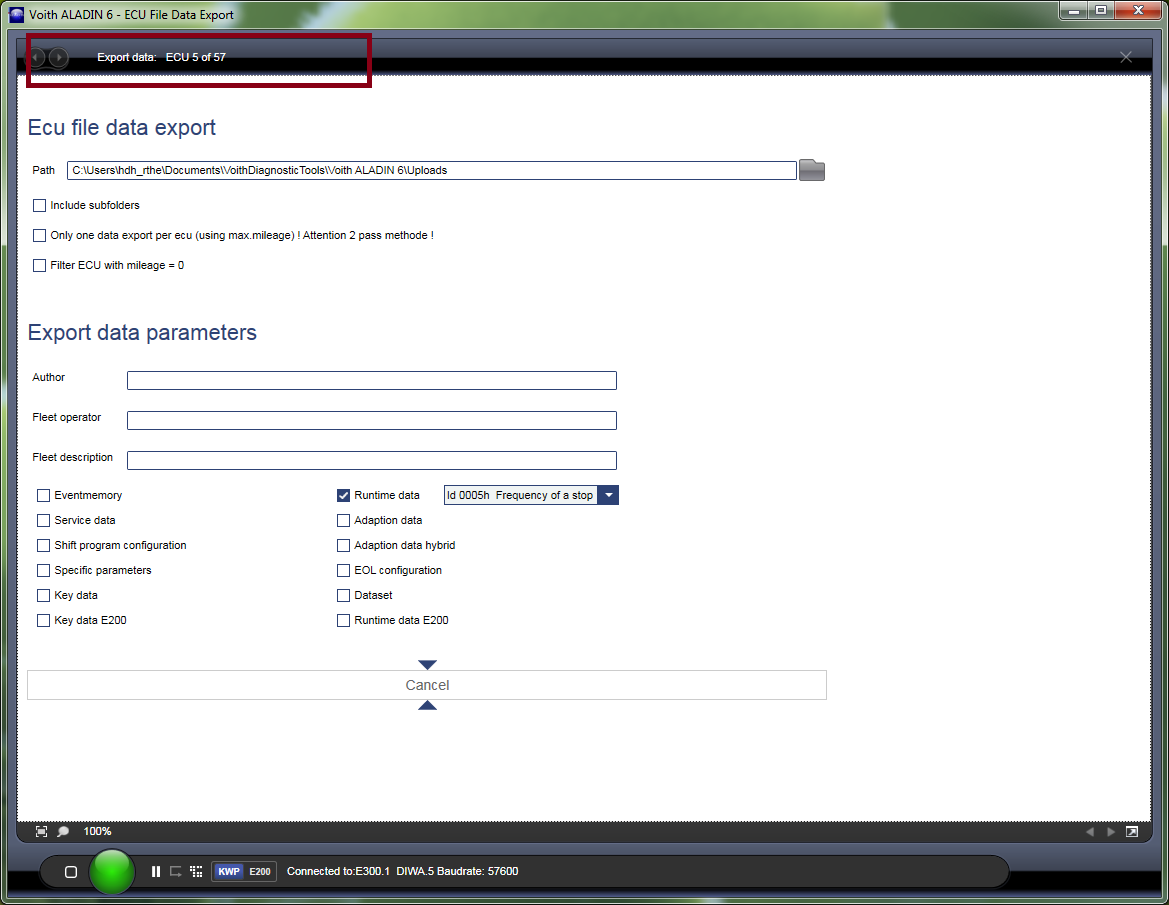Image resolution: width=1169 pixels, height=905 pixels.
Task: Check the Service data checkbox
Action: (43, 520)
